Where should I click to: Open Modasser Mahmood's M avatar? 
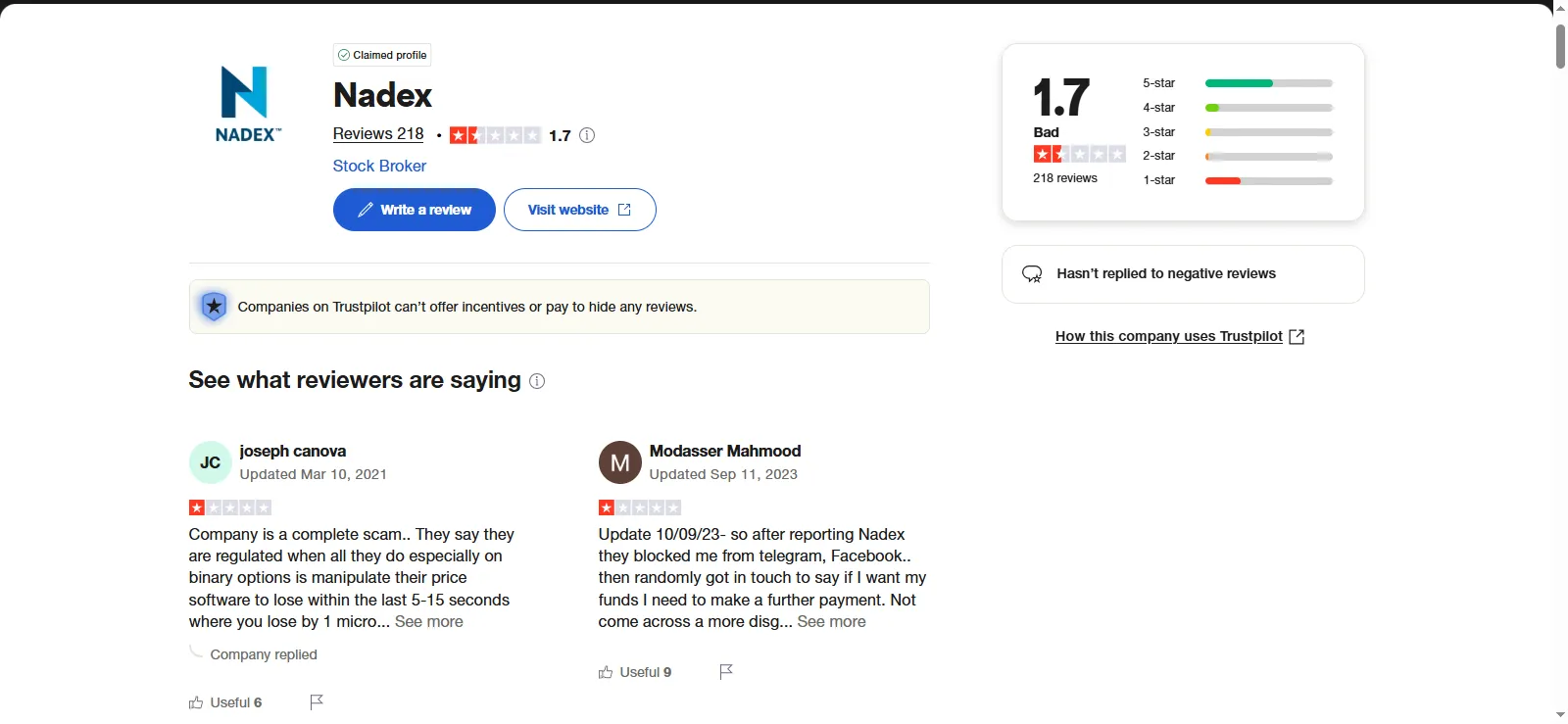[620, 462]
